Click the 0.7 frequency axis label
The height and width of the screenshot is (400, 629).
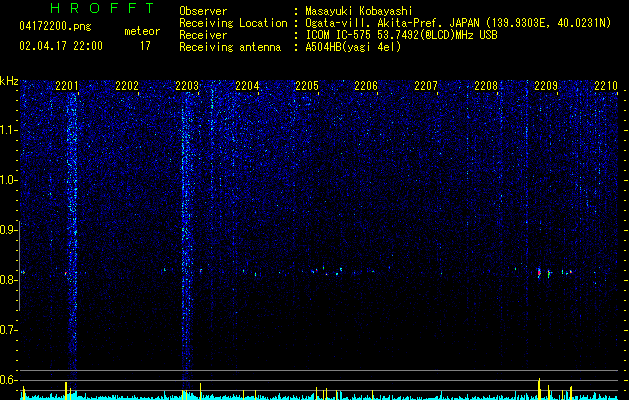tap(9, 330)
